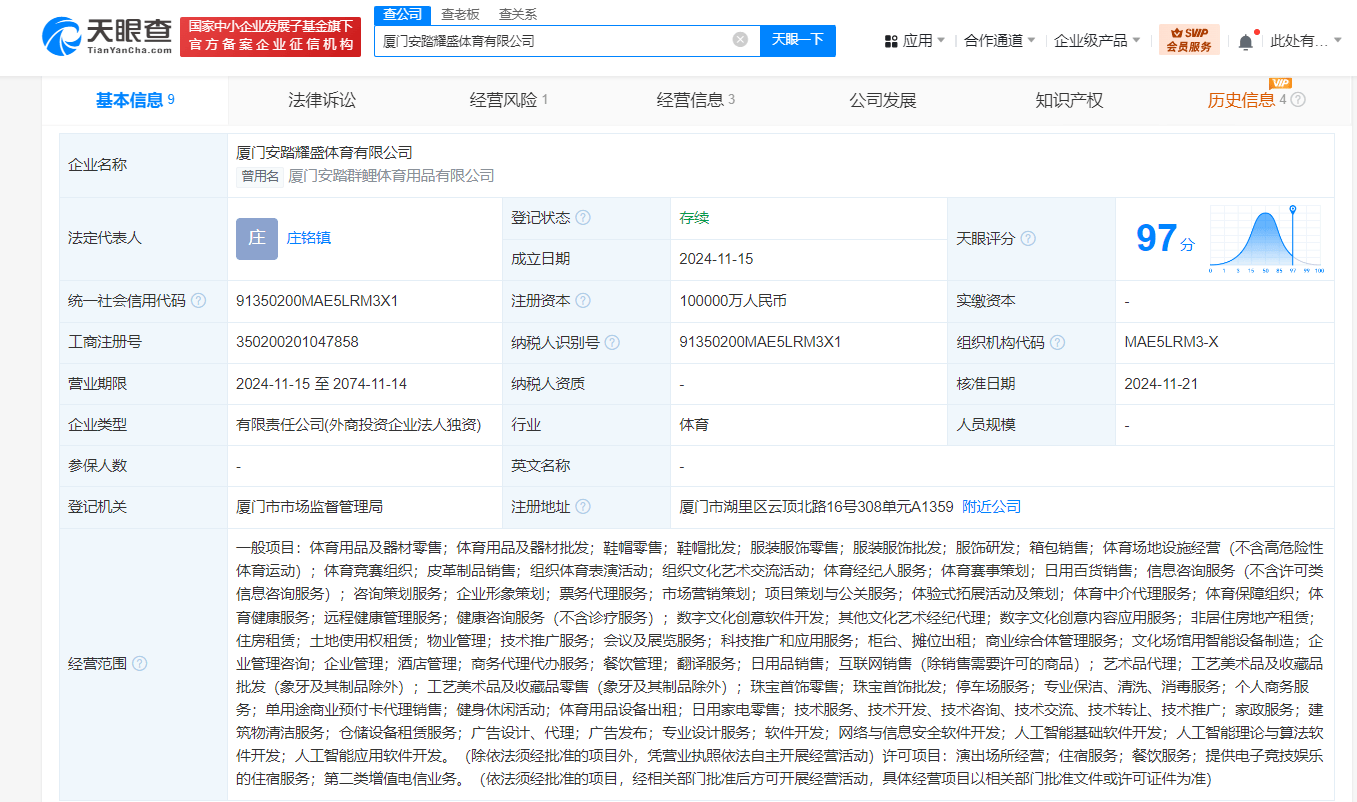Click the 天眼一下 search button

(798, 40)
